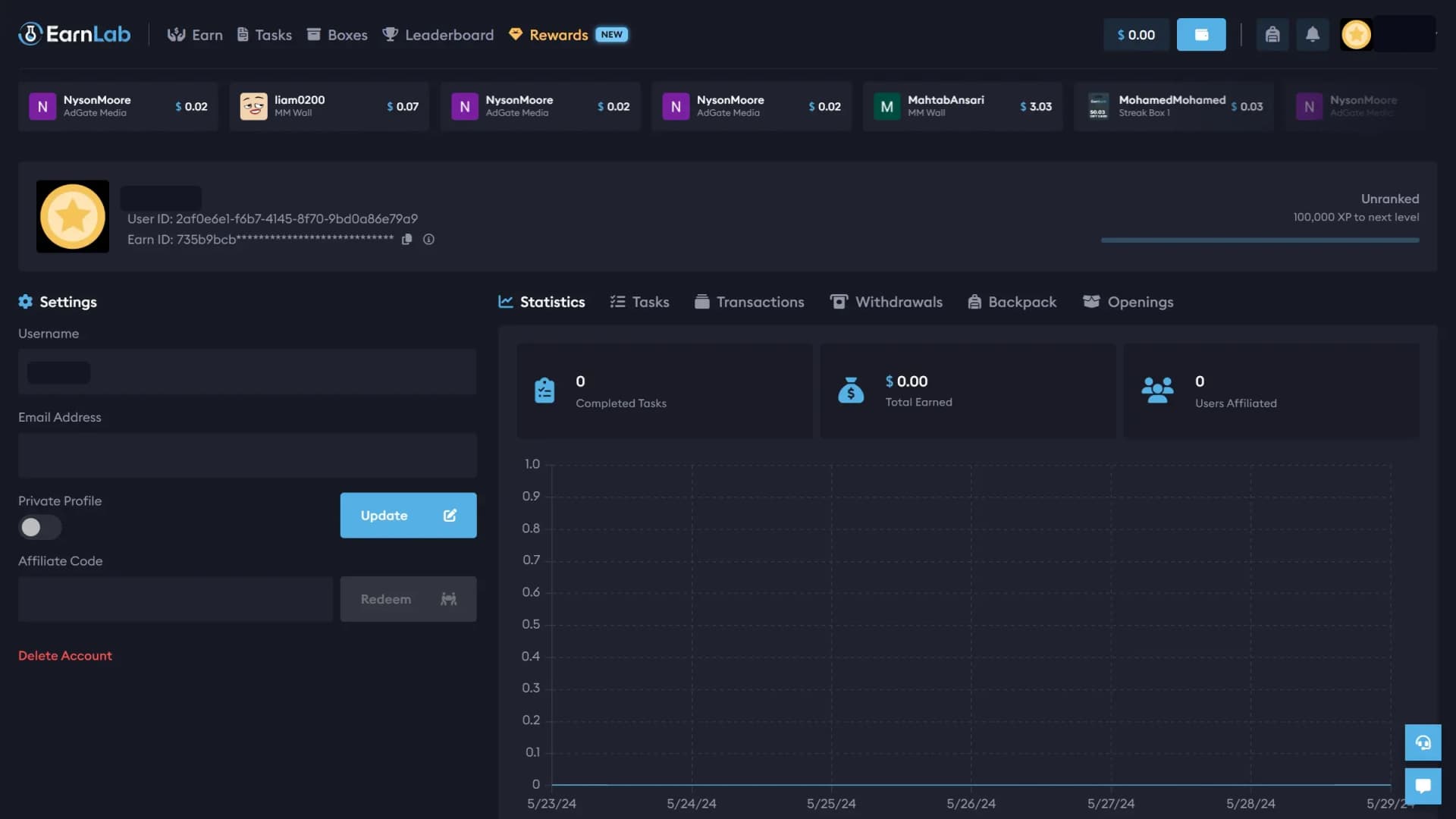The height and width of the screenshot is (819, 1456).
Task: Switch to the profile Tasks tab
Action: tap(639, 302)
